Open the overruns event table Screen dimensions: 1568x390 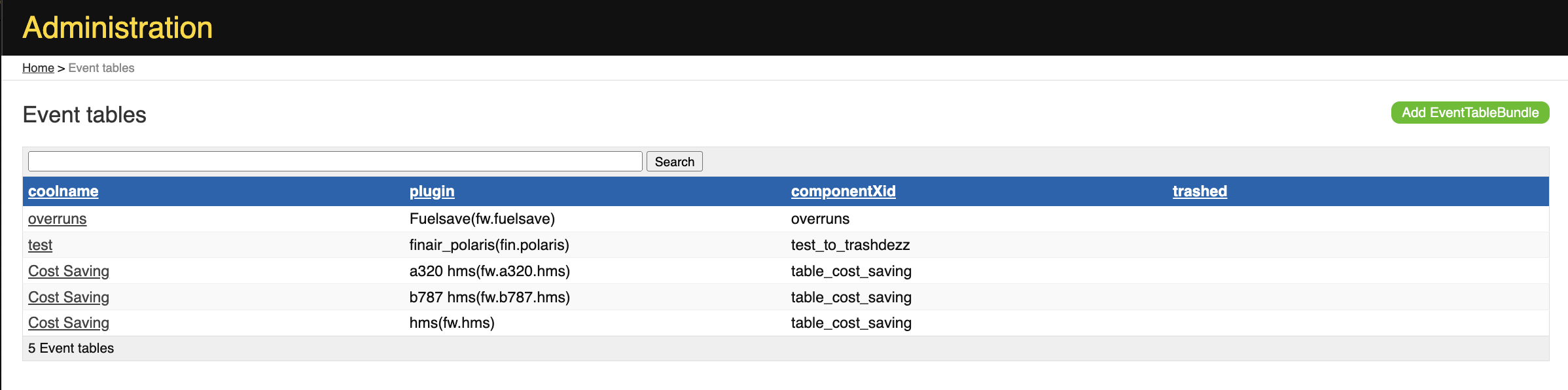[58, 219]
